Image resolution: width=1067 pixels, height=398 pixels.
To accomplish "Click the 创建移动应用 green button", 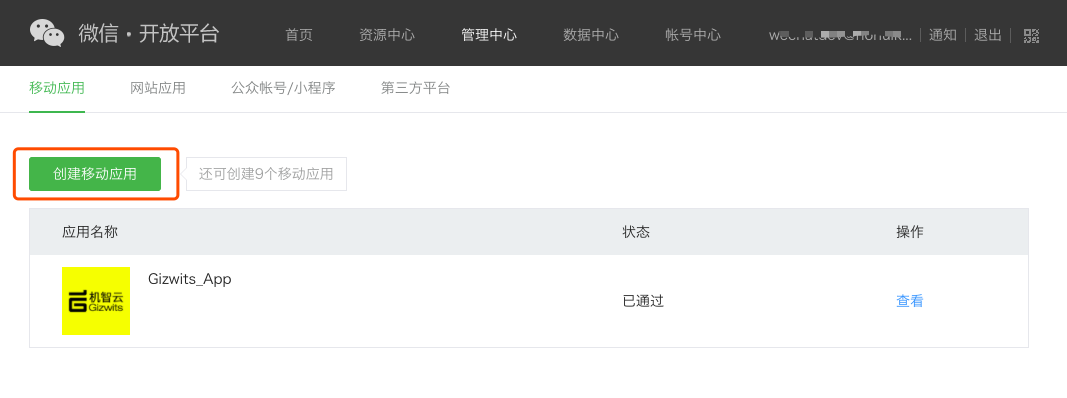I will (x=95, y=174).
